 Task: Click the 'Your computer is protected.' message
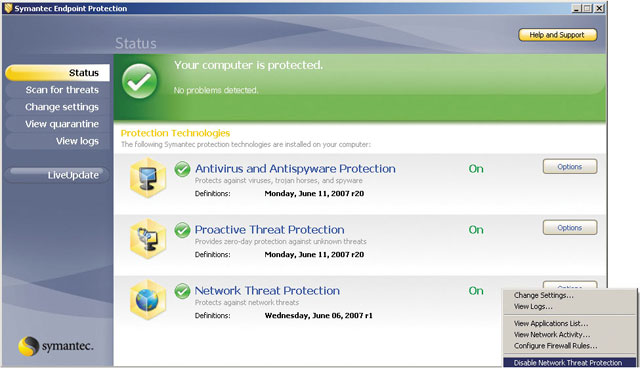249,65
